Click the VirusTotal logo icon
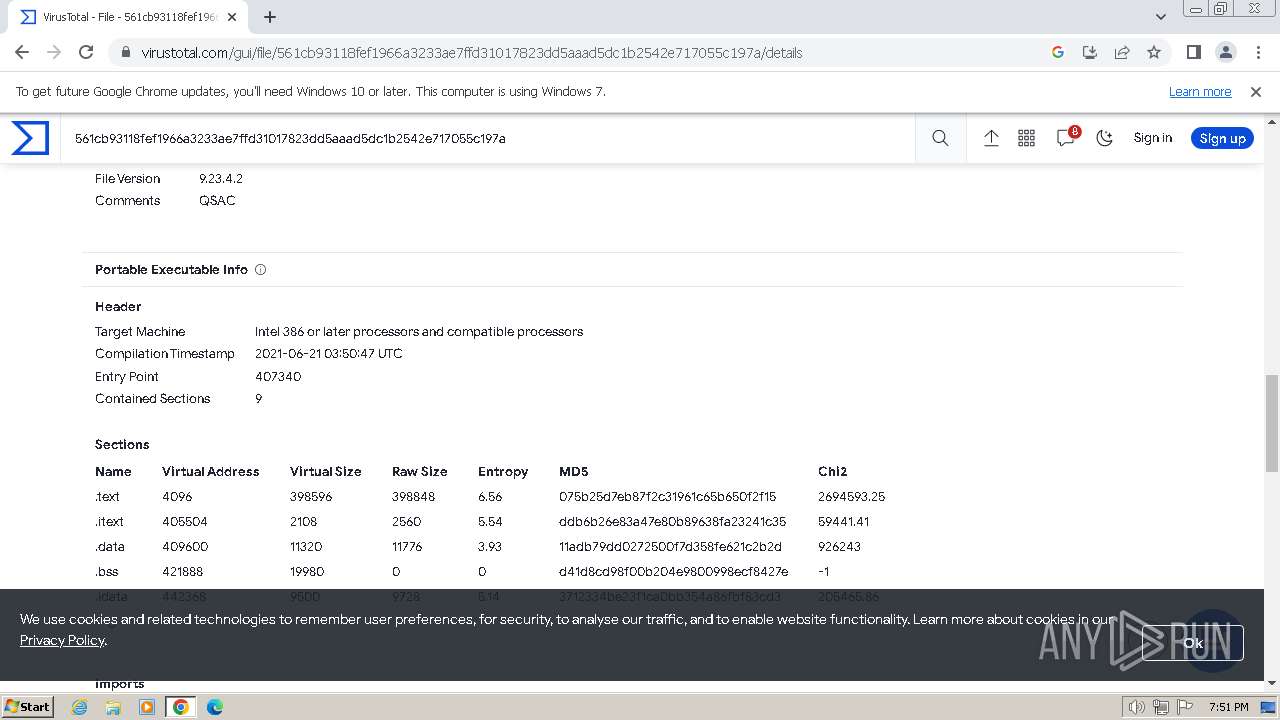Image resolution: width=1280 pixels, height=720 pixels. click(x=30, y=138)
